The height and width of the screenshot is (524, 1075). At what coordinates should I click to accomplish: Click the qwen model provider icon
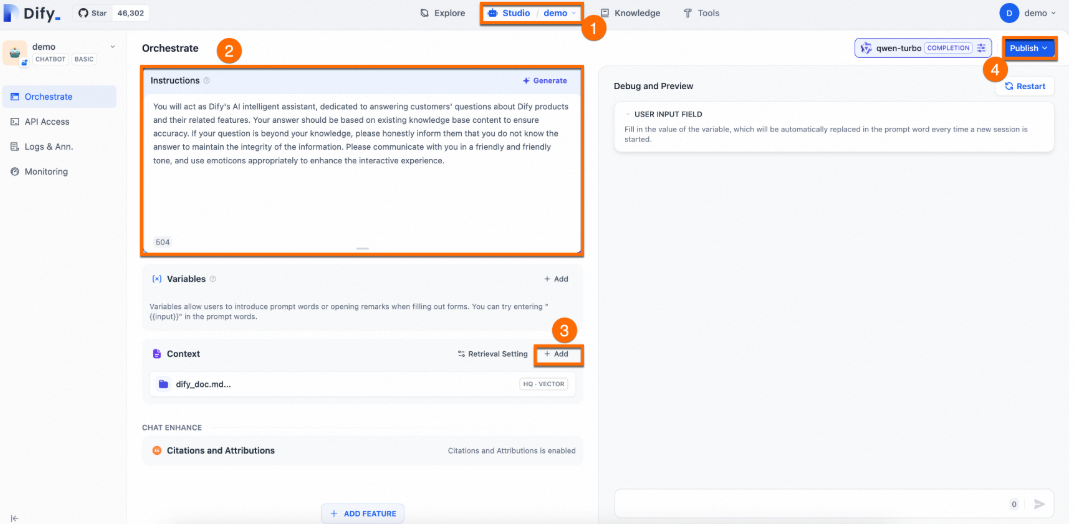pos(867,48)
